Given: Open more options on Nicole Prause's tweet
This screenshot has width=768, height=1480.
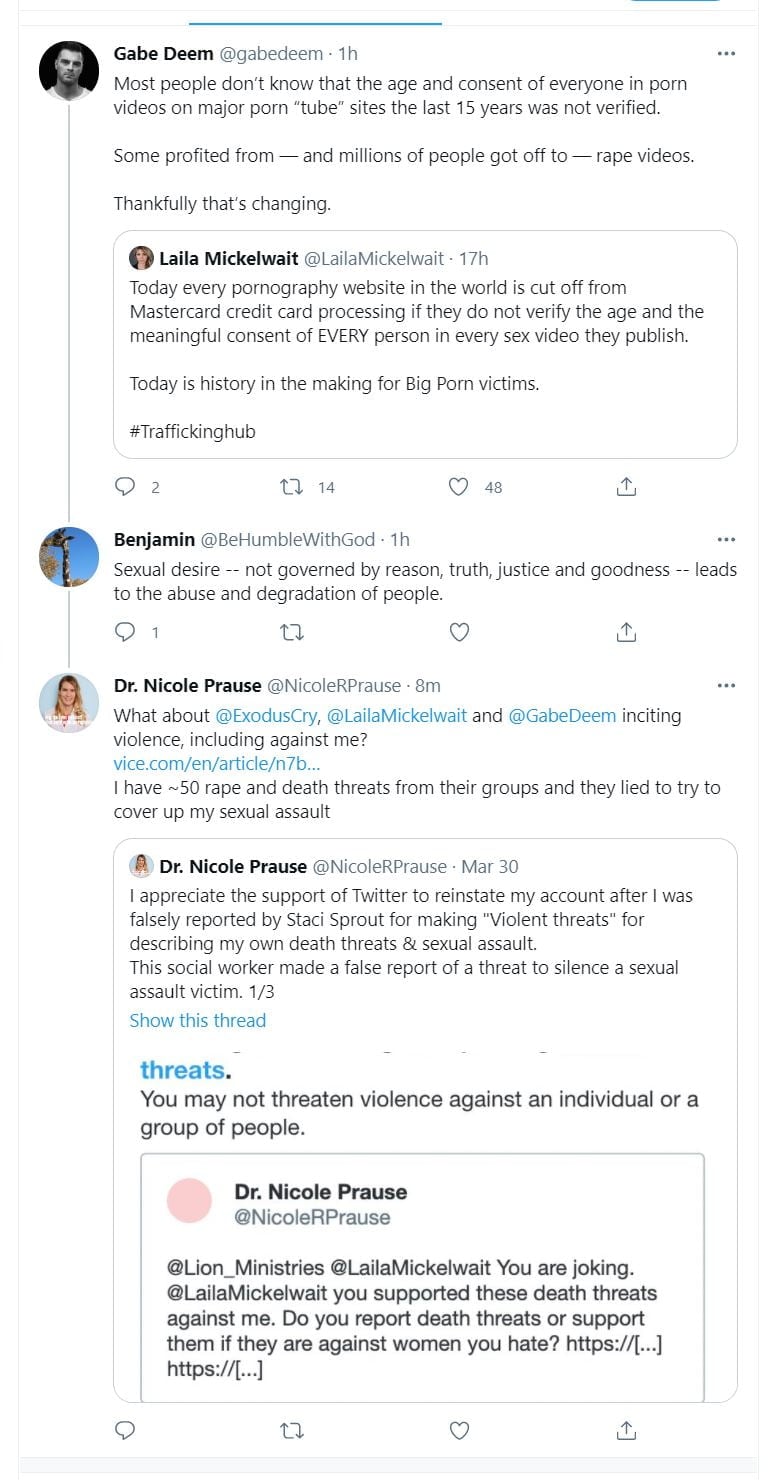Looking at the screenshot, I should coord(727,686).
